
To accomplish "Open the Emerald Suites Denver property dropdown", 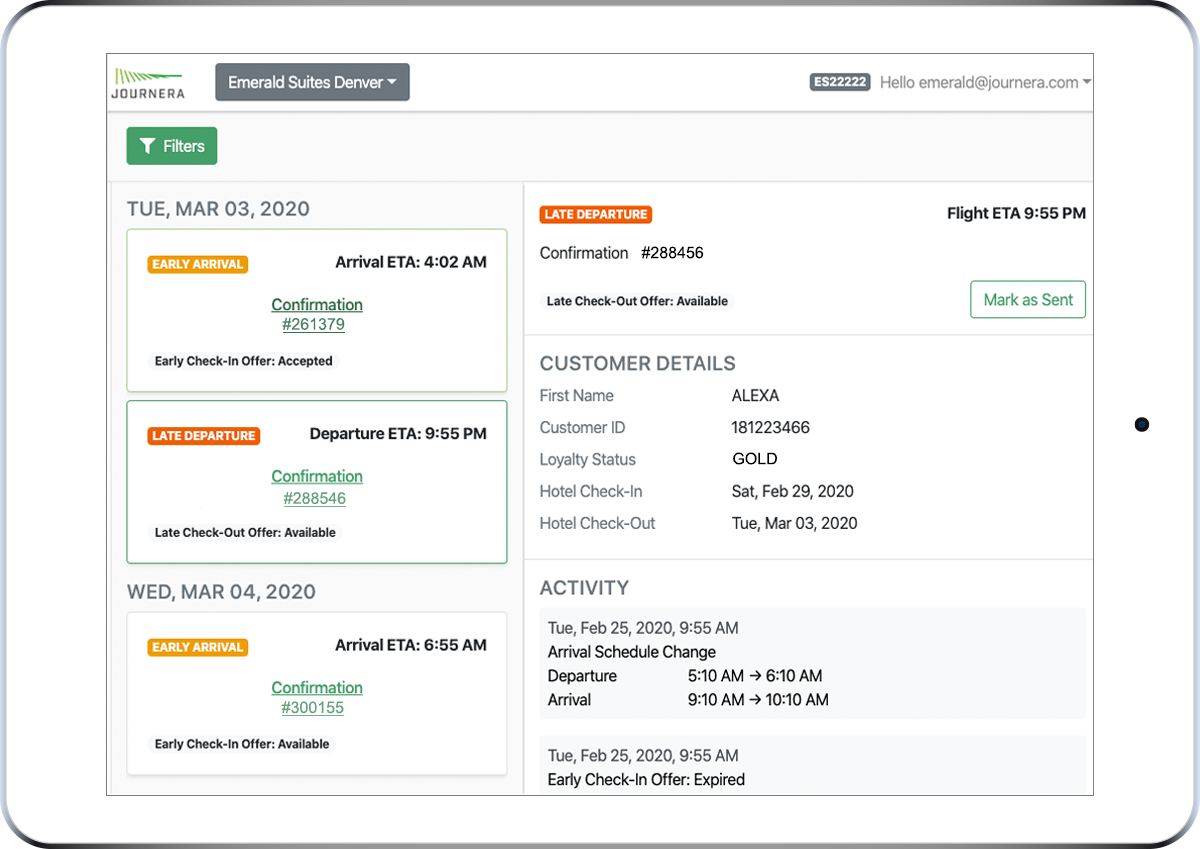I will [312, 82].
